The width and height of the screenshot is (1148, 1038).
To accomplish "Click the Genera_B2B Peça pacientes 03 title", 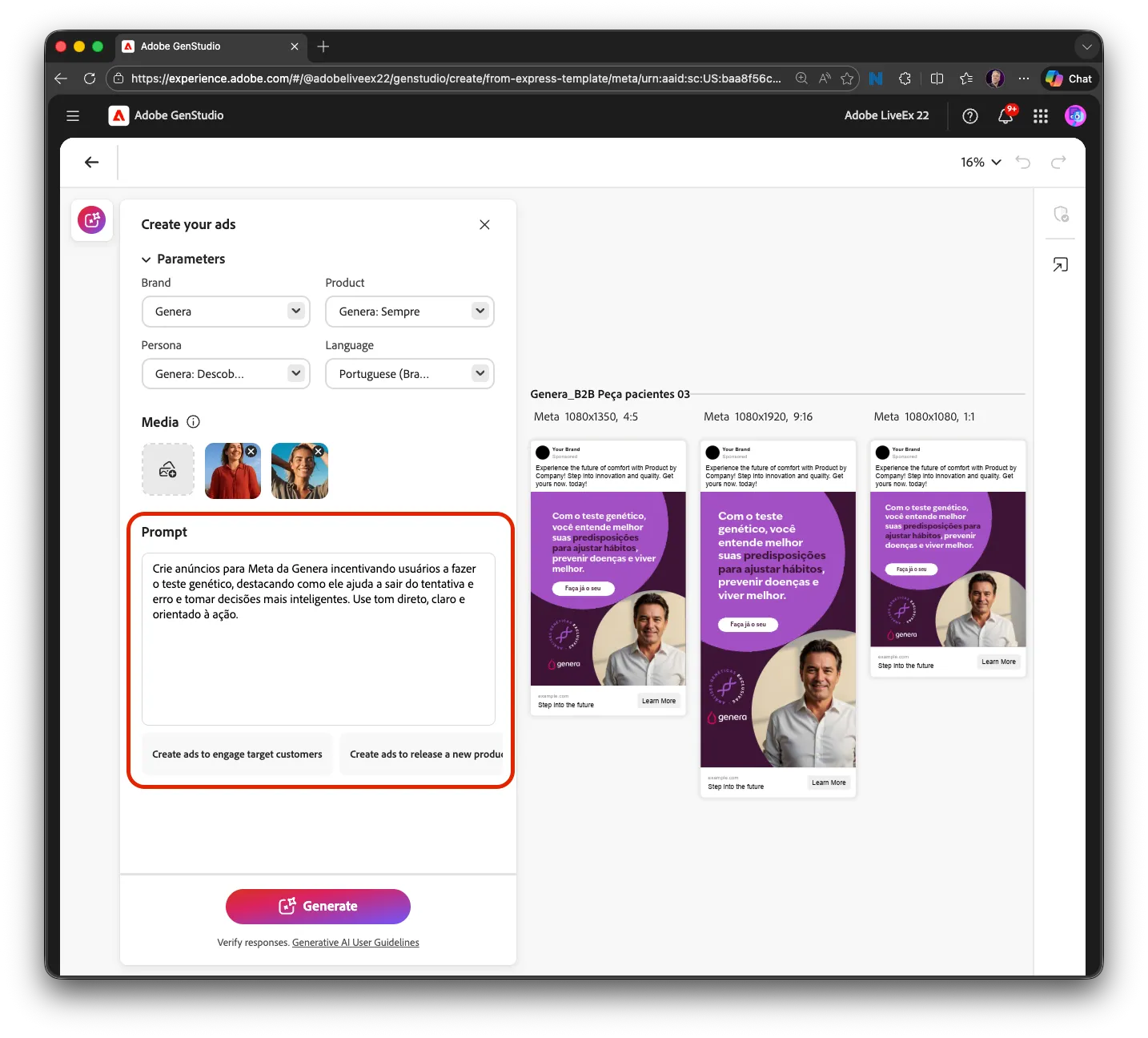I will coord(610,394).
